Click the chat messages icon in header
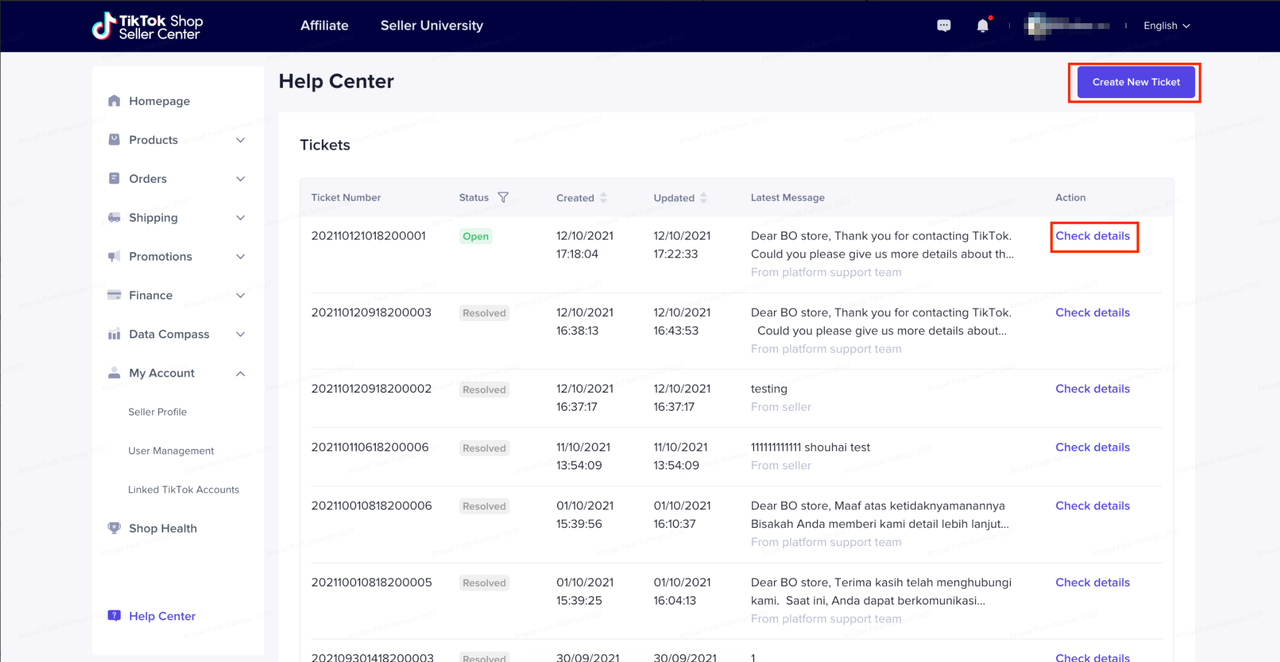The width and height of the screenshot is (1280, 662). click(943, 26)
